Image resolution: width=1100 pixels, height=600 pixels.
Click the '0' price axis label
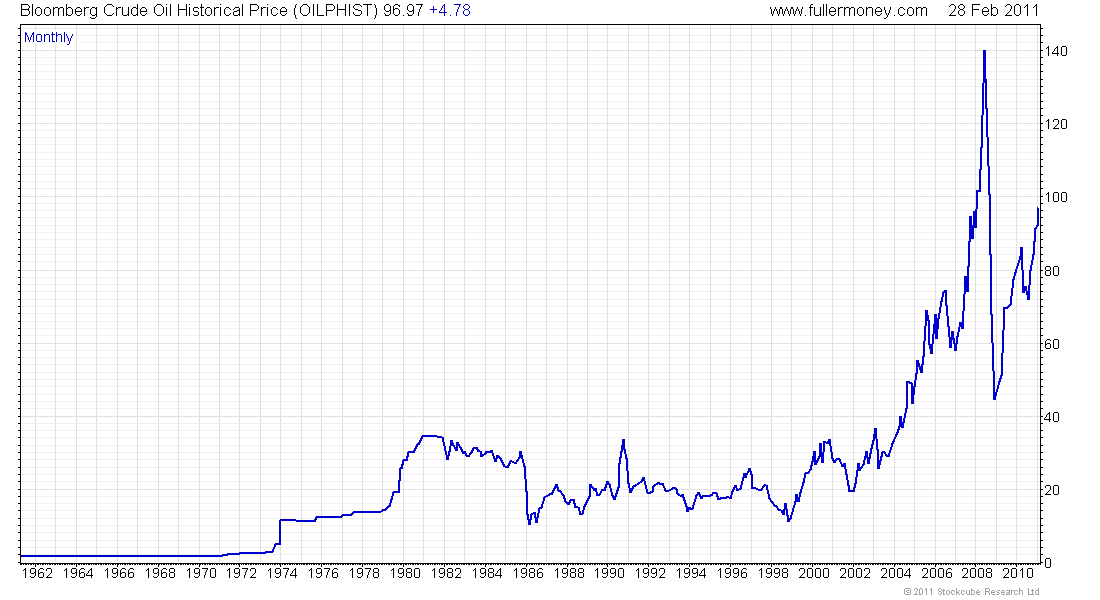[x=1047, y=563]
